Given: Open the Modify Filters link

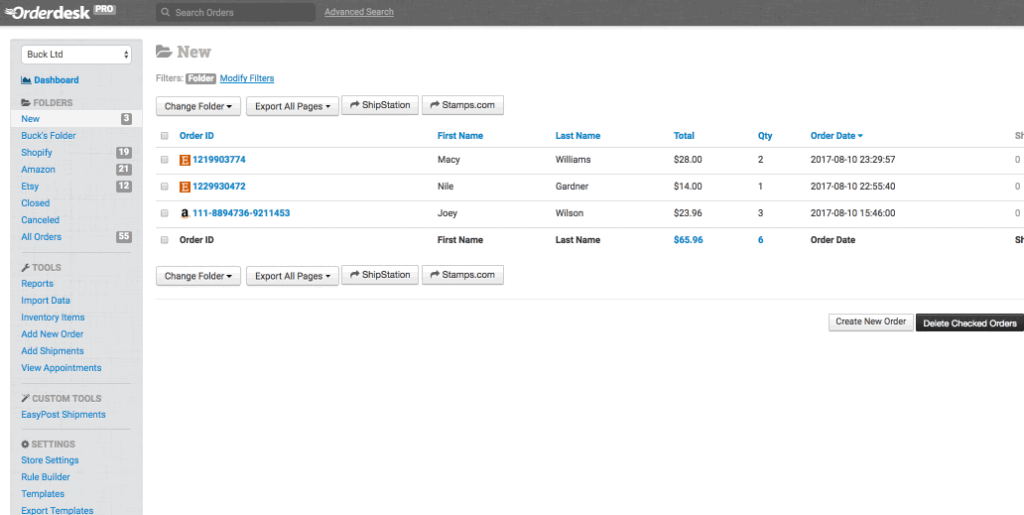Looking at the screenshot, I should click(246, 78).
